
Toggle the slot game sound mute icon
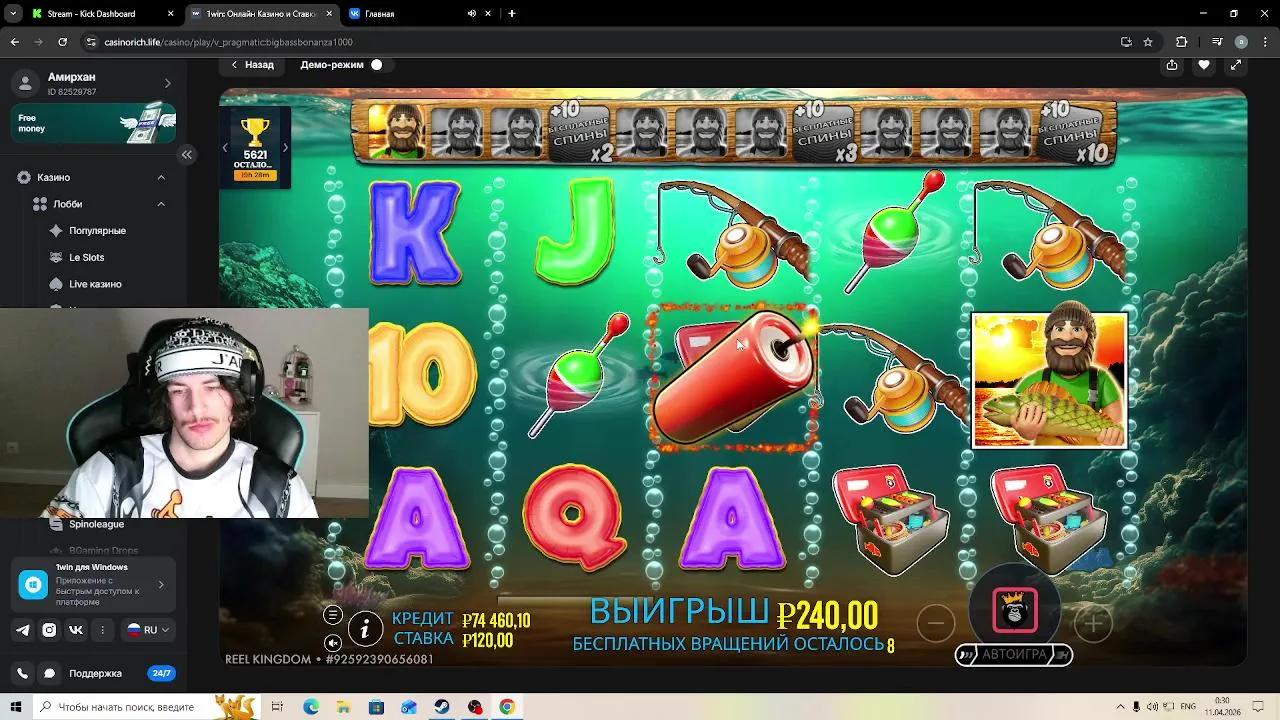click(x=333, y=642)
